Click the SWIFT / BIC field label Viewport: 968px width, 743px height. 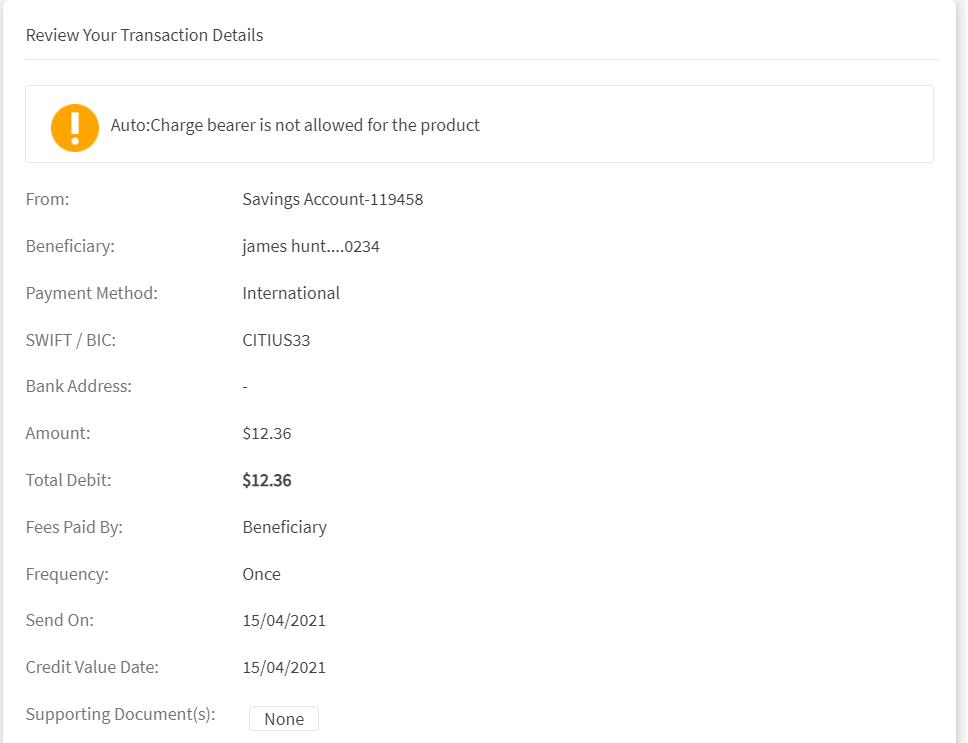(70, 340)
